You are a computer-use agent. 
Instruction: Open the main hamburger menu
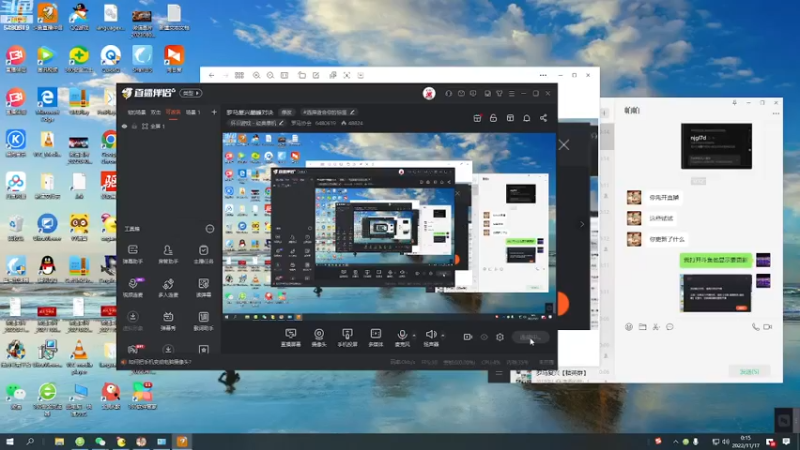pos(511,93)
